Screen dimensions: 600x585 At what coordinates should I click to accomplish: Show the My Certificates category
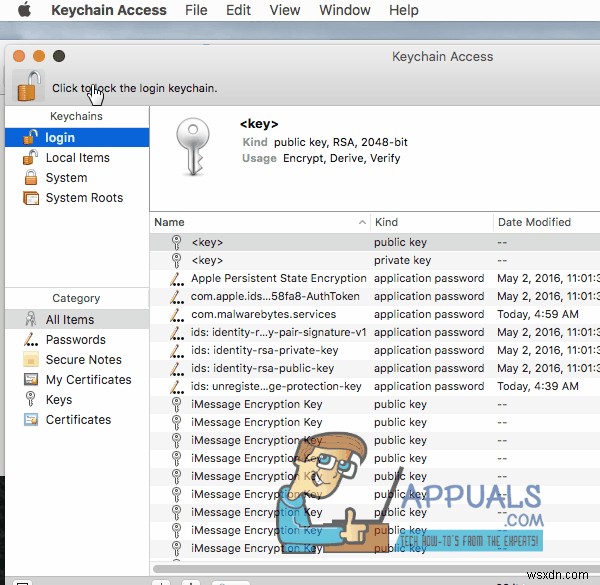[77, 380]
